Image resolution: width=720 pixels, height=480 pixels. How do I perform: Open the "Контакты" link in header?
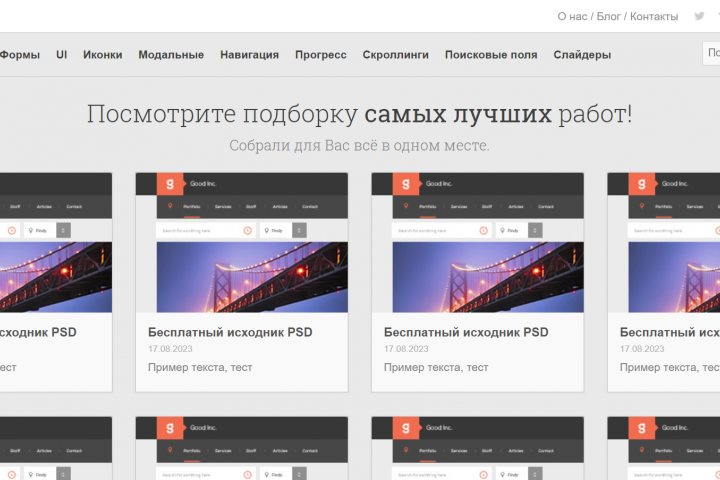(x=654, y=17)
